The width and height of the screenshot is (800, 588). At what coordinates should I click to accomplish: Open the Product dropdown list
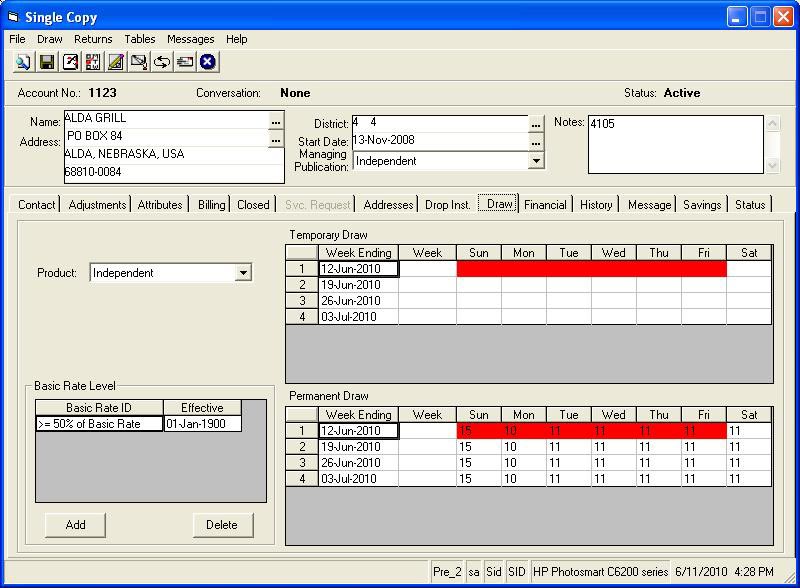245,272
